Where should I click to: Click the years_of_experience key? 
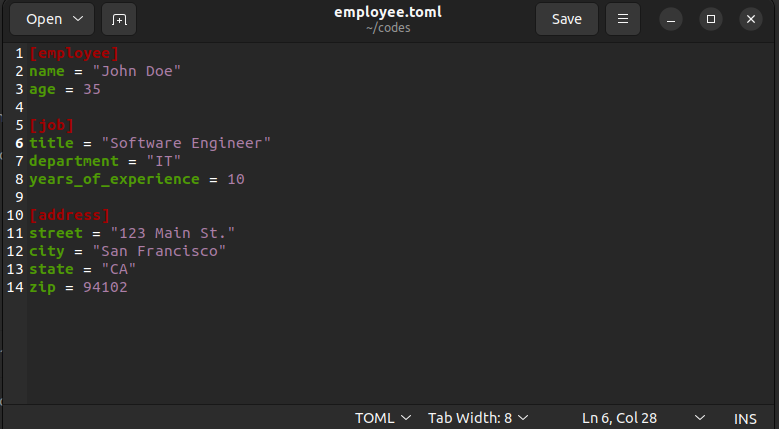(114, 179)
